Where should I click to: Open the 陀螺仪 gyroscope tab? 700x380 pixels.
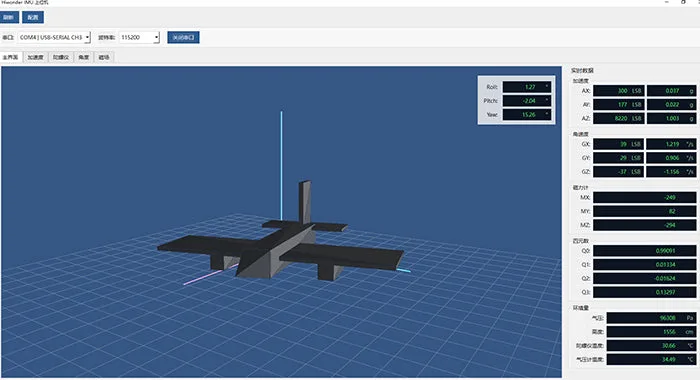pos(61,57)
